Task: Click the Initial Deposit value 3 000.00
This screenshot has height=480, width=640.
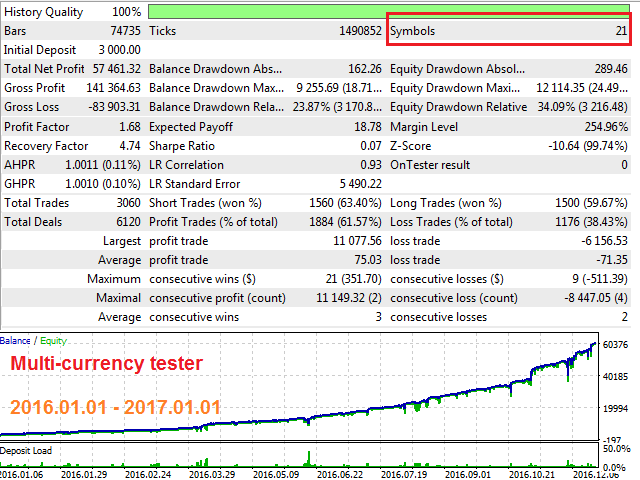Action: (x=119, y=50)
